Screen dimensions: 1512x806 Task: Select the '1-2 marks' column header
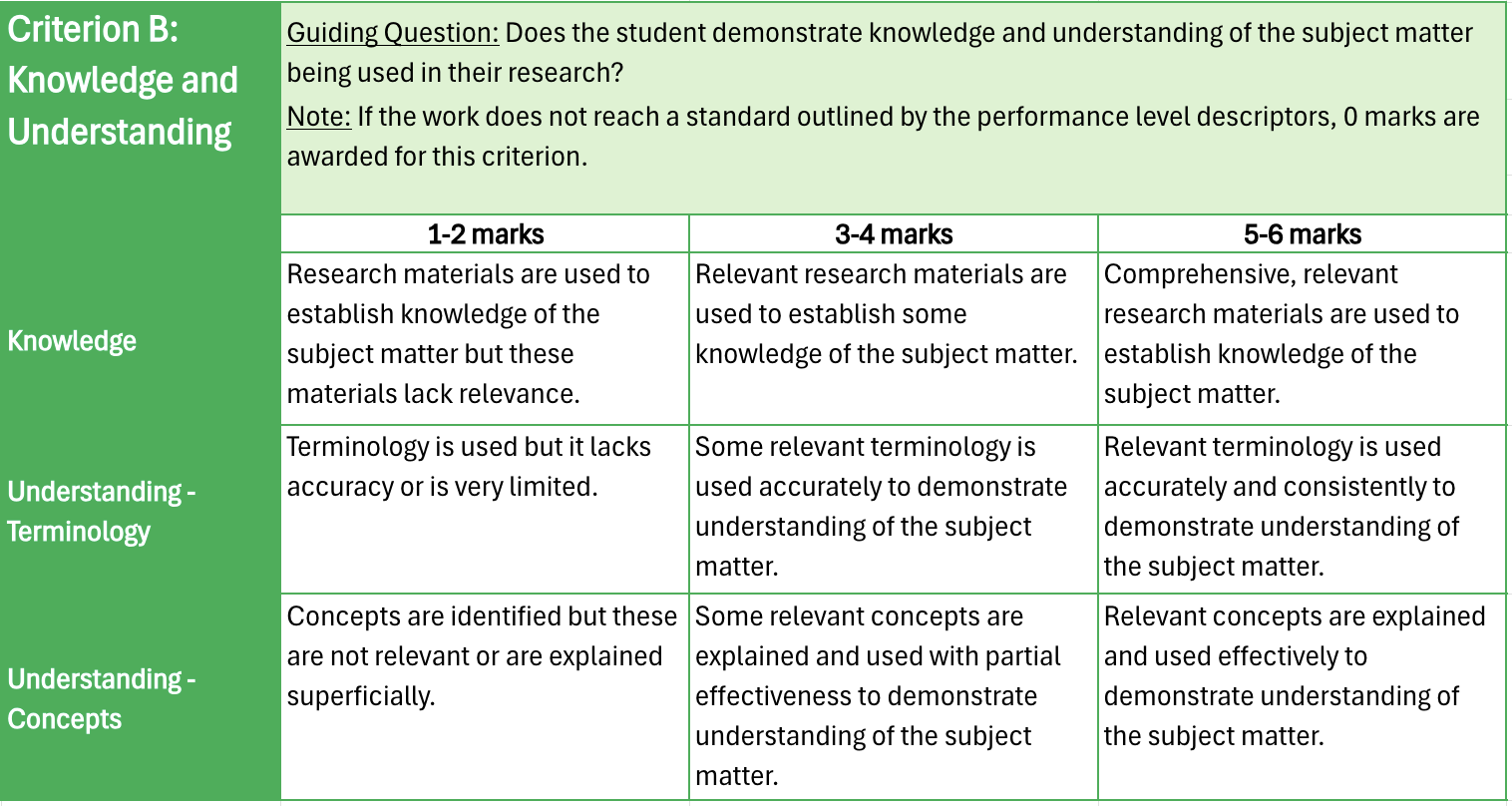485,234
